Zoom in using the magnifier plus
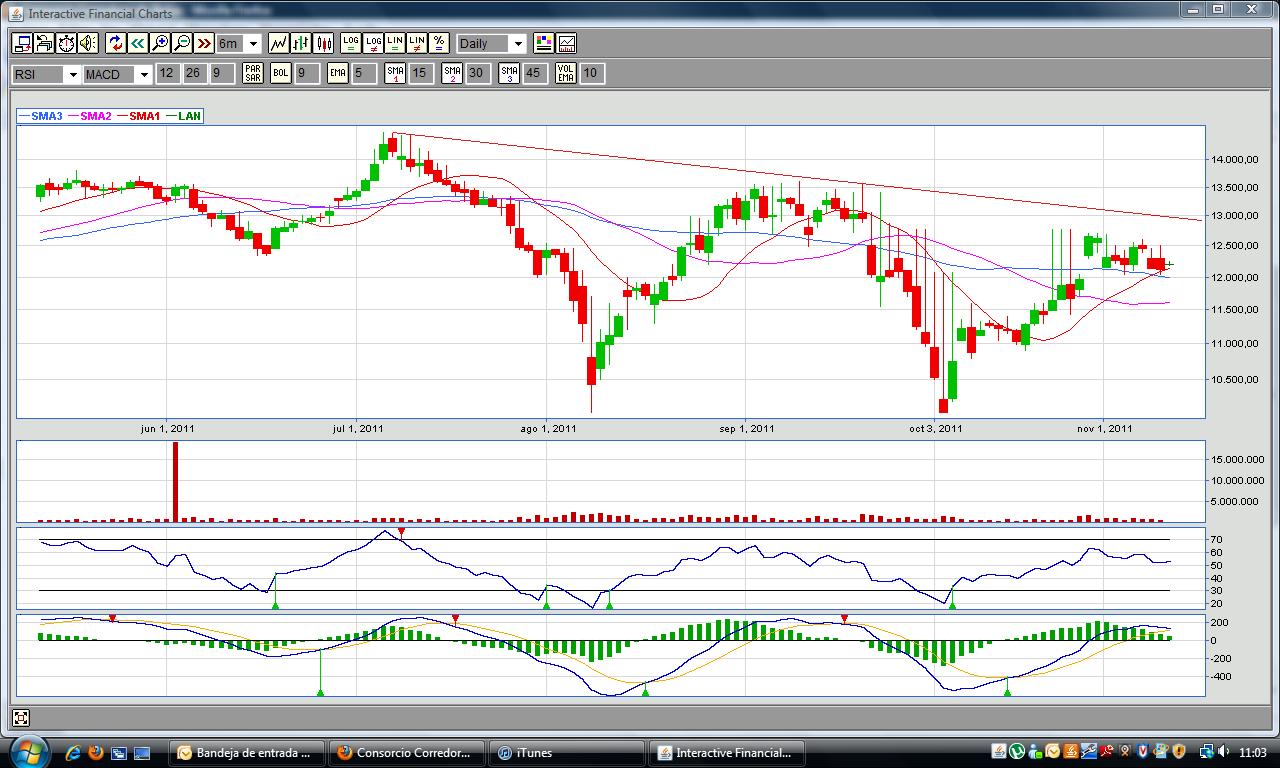The width and height of the screenshot is (1280, 768). point(160,43)
